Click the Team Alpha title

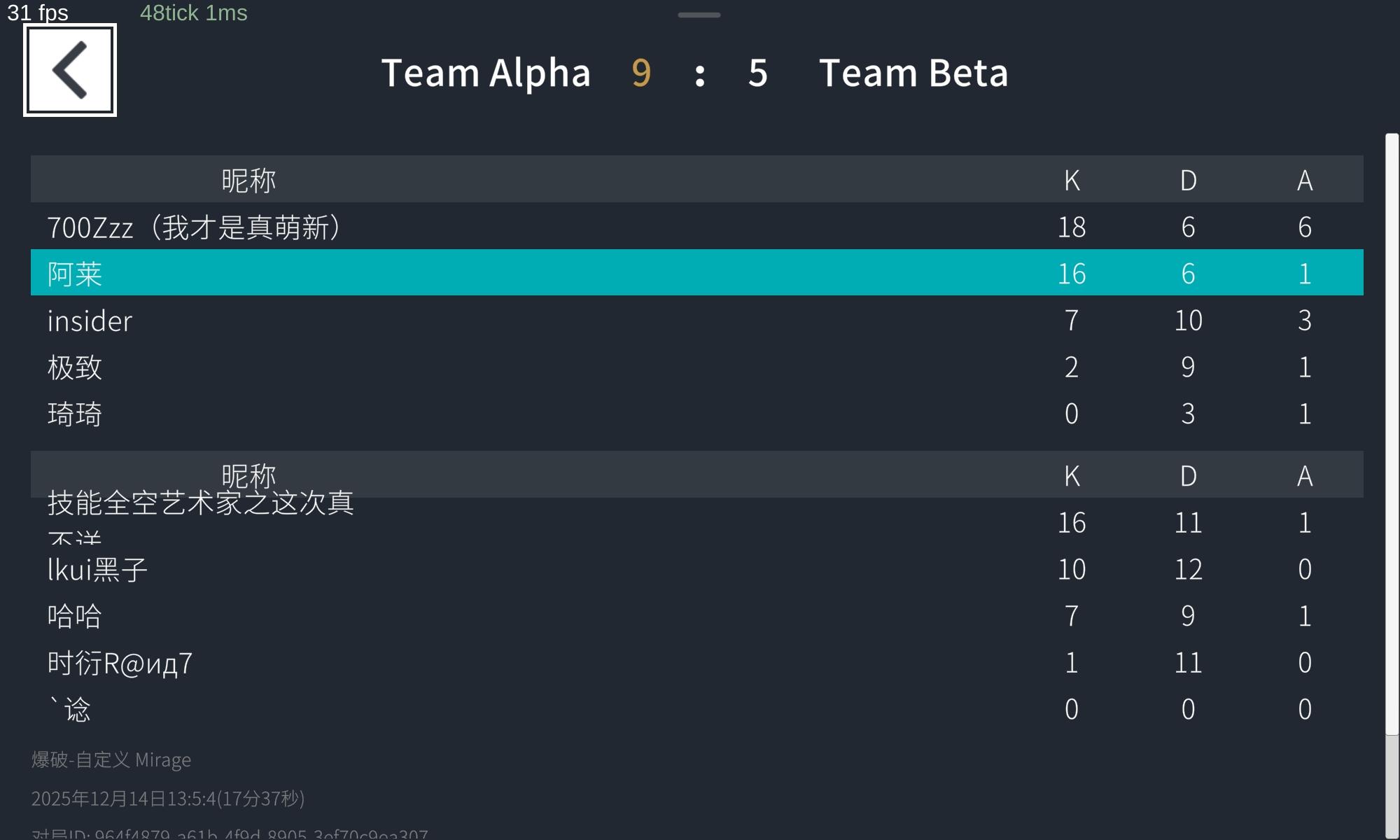[486, 73]
